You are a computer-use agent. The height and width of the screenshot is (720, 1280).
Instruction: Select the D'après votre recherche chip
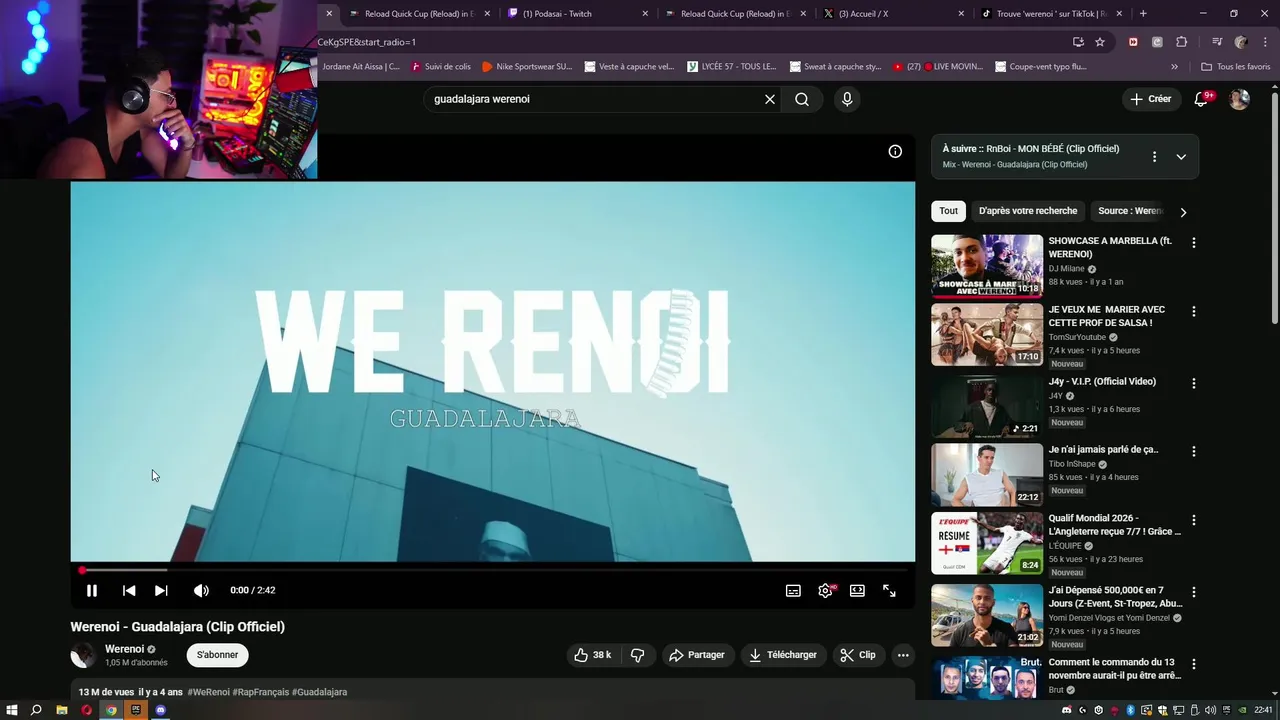click(x=1028, y=211)
